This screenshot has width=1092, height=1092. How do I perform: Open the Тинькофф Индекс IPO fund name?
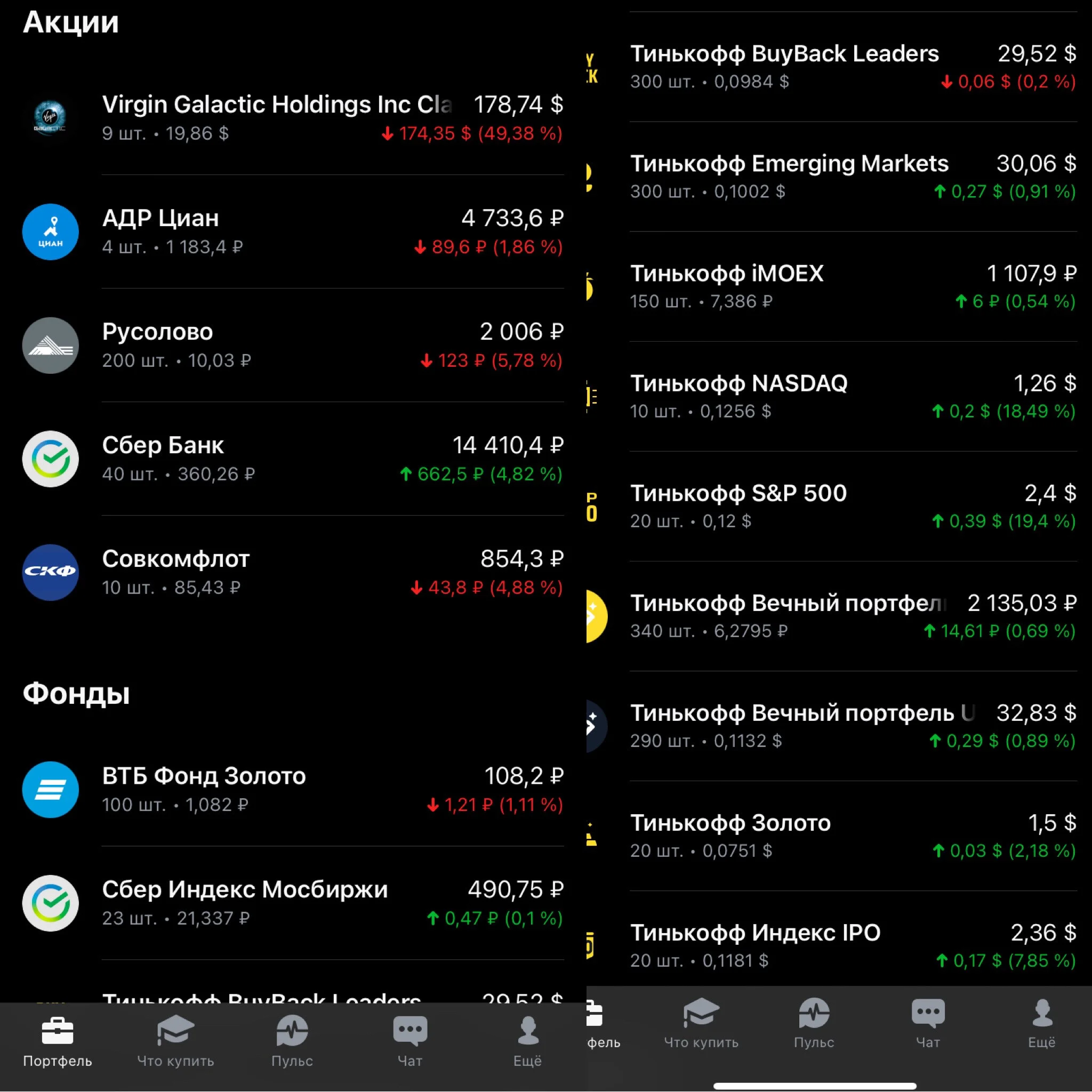[x=755, y=933]
